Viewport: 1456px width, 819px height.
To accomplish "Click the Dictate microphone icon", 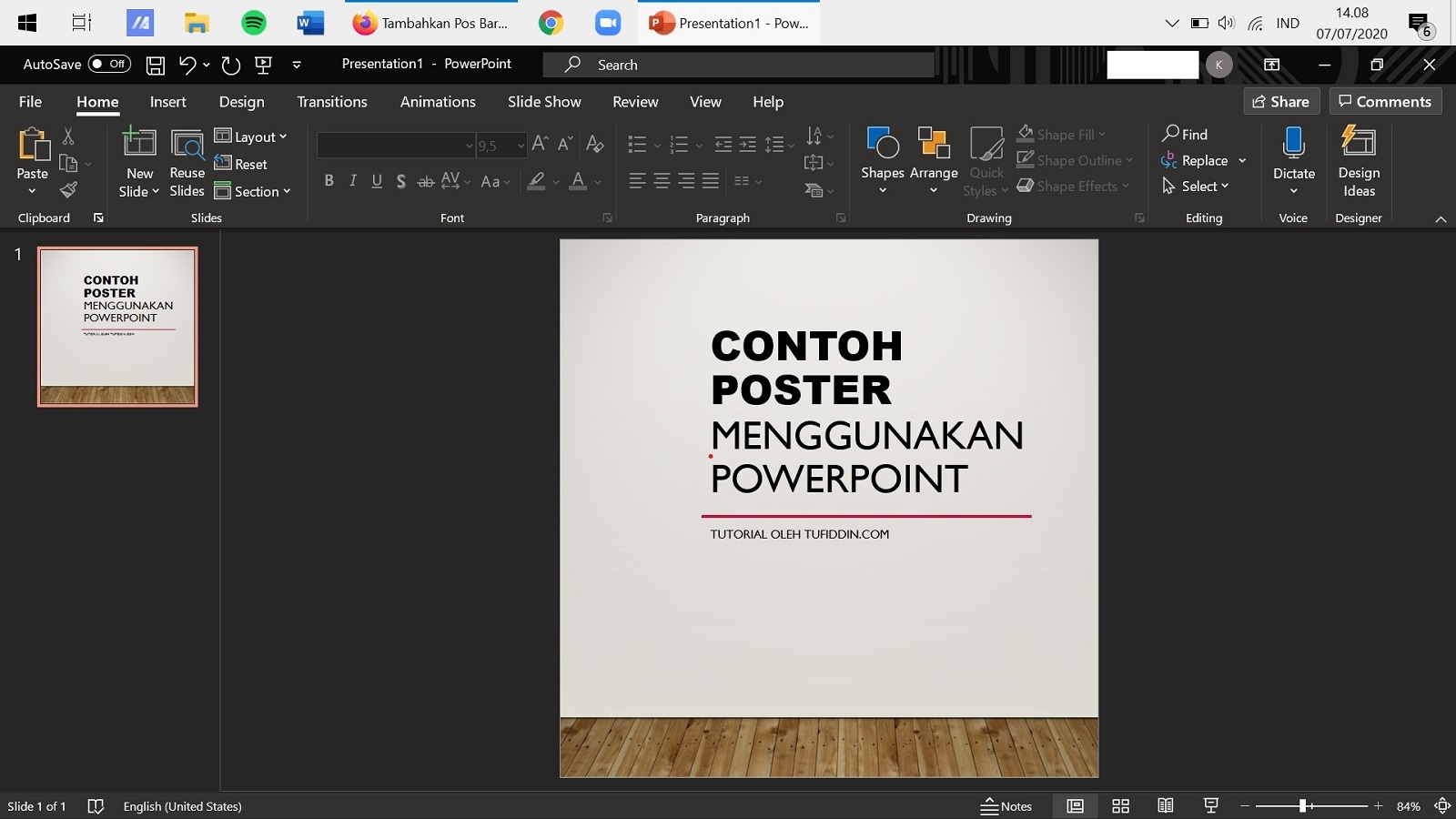I will [1293, 144].
